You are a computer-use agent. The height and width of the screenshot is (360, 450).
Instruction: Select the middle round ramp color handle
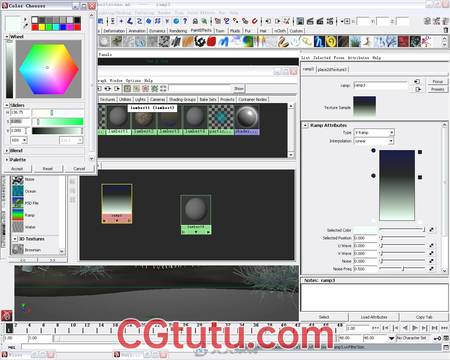tap(373, 176)
